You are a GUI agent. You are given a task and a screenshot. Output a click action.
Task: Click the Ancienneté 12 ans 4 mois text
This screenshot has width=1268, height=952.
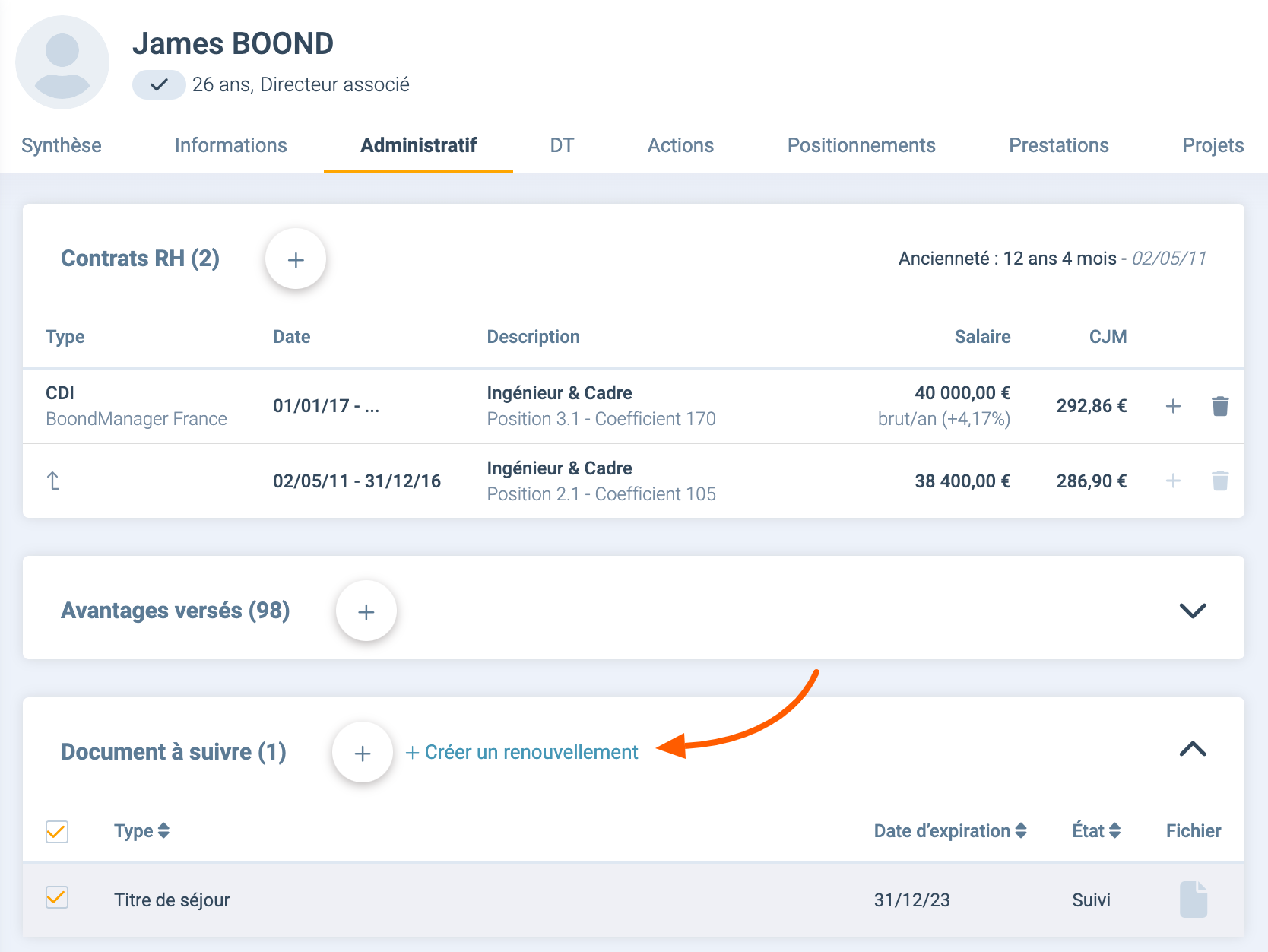point(1007,259)
